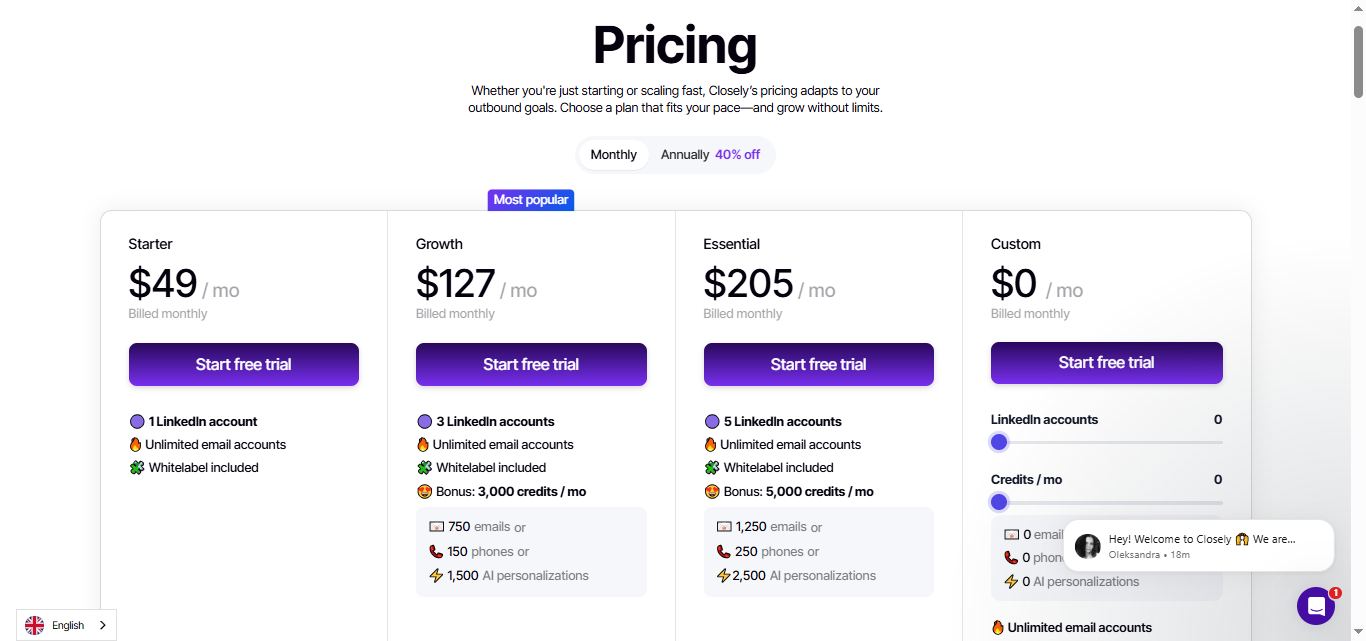Image resolution: width=1366 pixels, height=641 pixels.
Task: Select the Monthly billing tab
Action: tap(612, 154)
